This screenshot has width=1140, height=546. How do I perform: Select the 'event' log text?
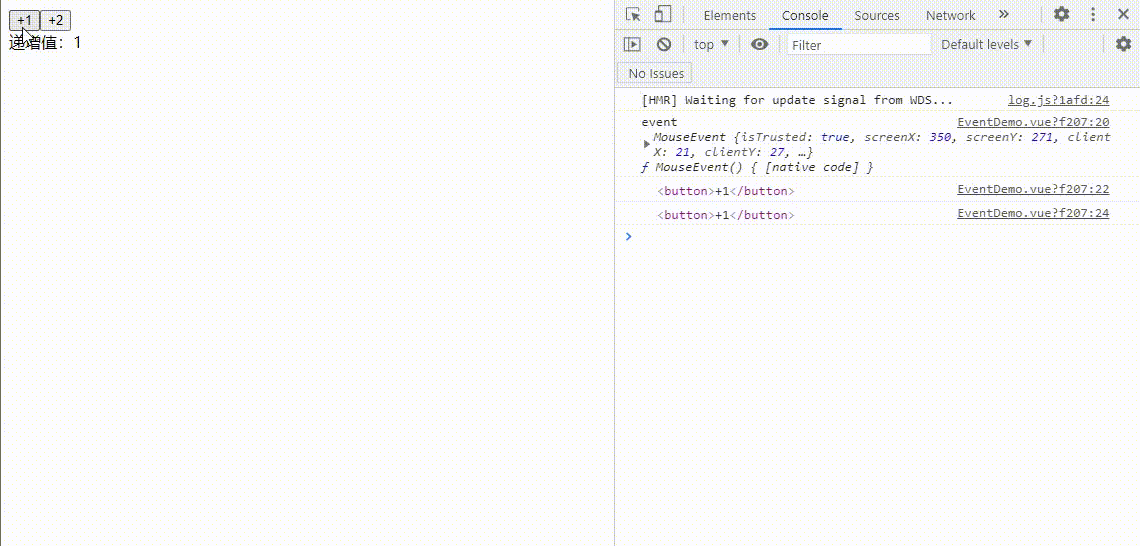(x=659, y=122)
